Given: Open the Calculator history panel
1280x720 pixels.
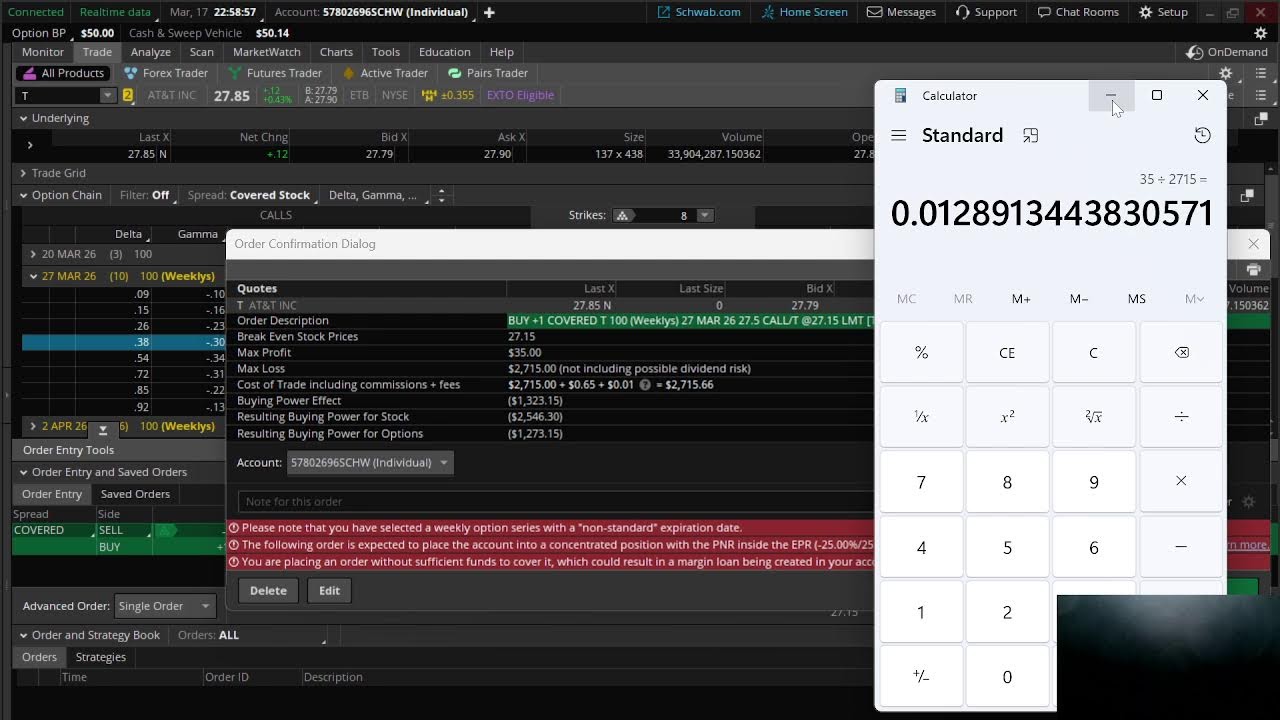Looking at the screenshot, I should coord(1202,135).
